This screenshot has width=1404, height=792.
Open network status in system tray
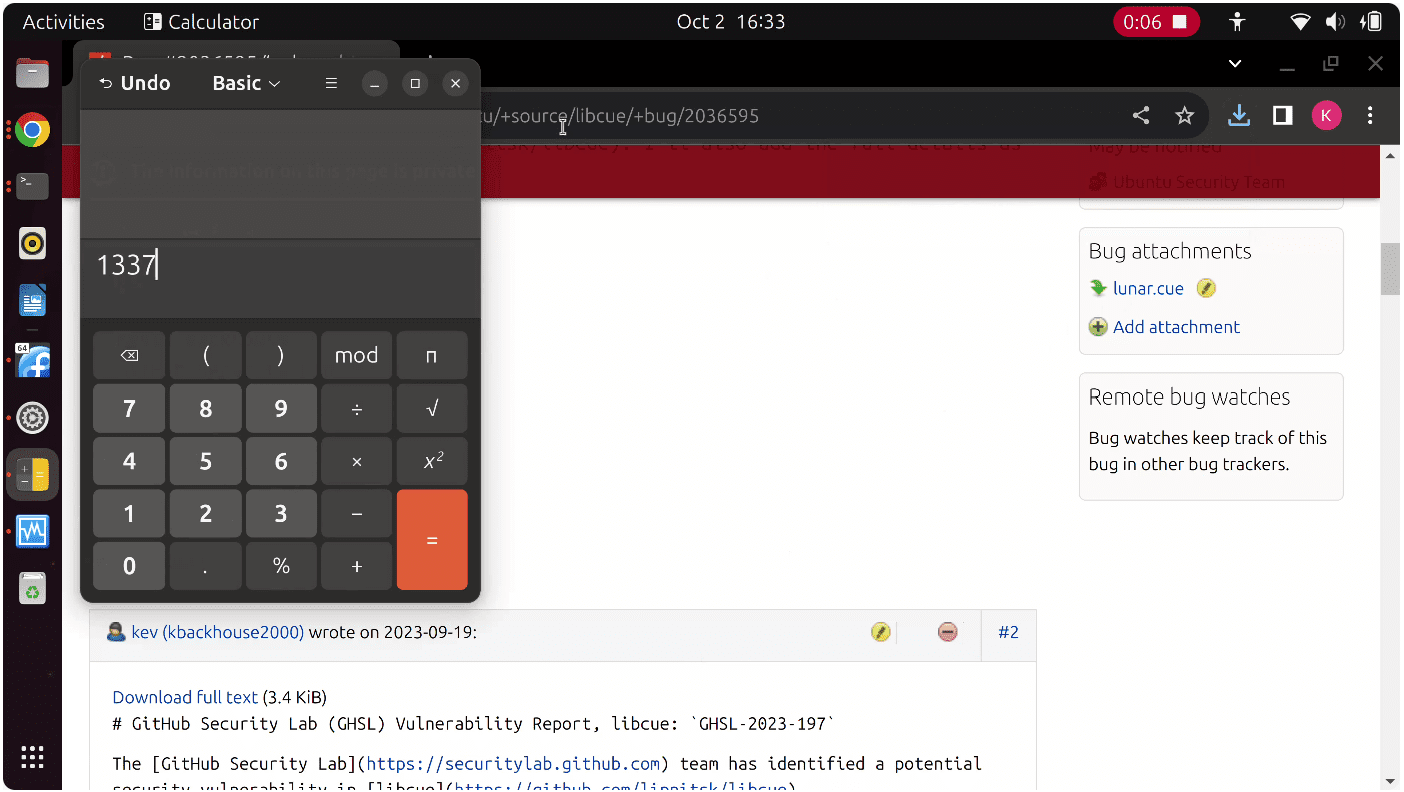(1300, 21)
